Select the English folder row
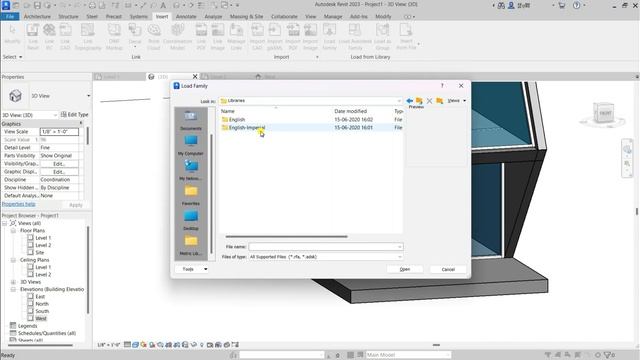Image resolution: width=640 pixels, height=360 pixels. [x=311, y=120]
